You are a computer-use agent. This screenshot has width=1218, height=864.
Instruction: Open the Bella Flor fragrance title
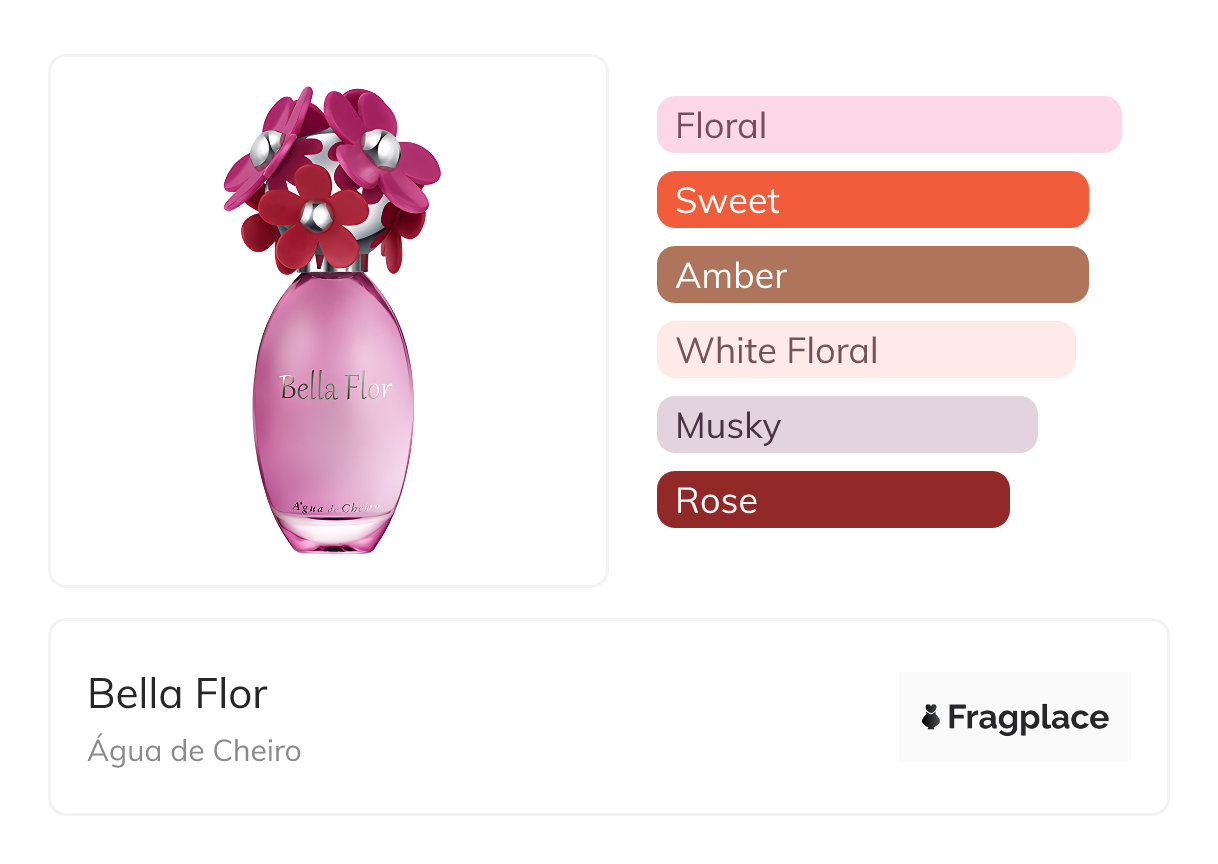pyautogui.click(x=178, y=693)
